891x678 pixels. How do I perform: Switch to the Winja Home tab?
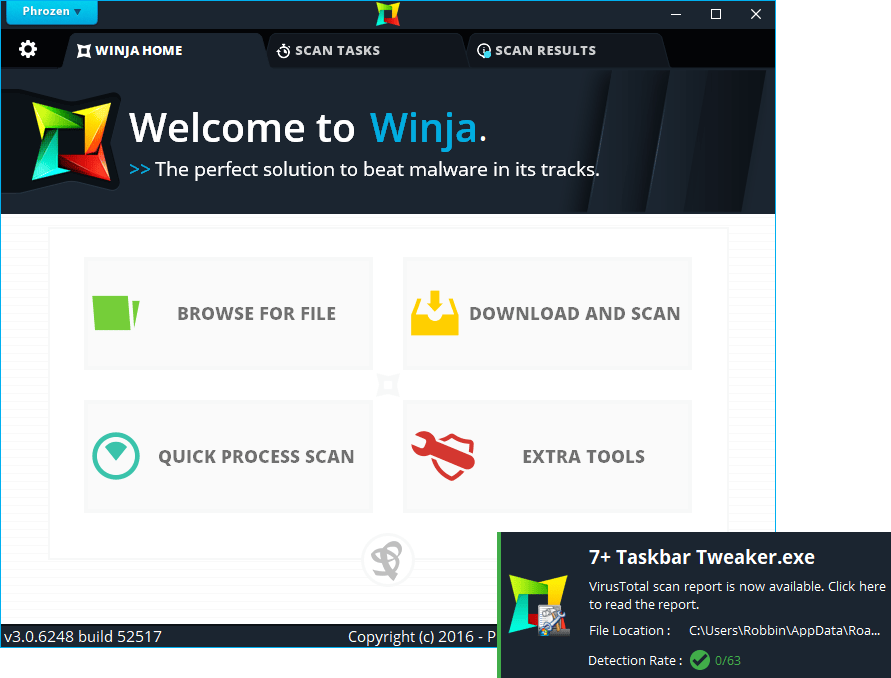(x=165, y=51)
